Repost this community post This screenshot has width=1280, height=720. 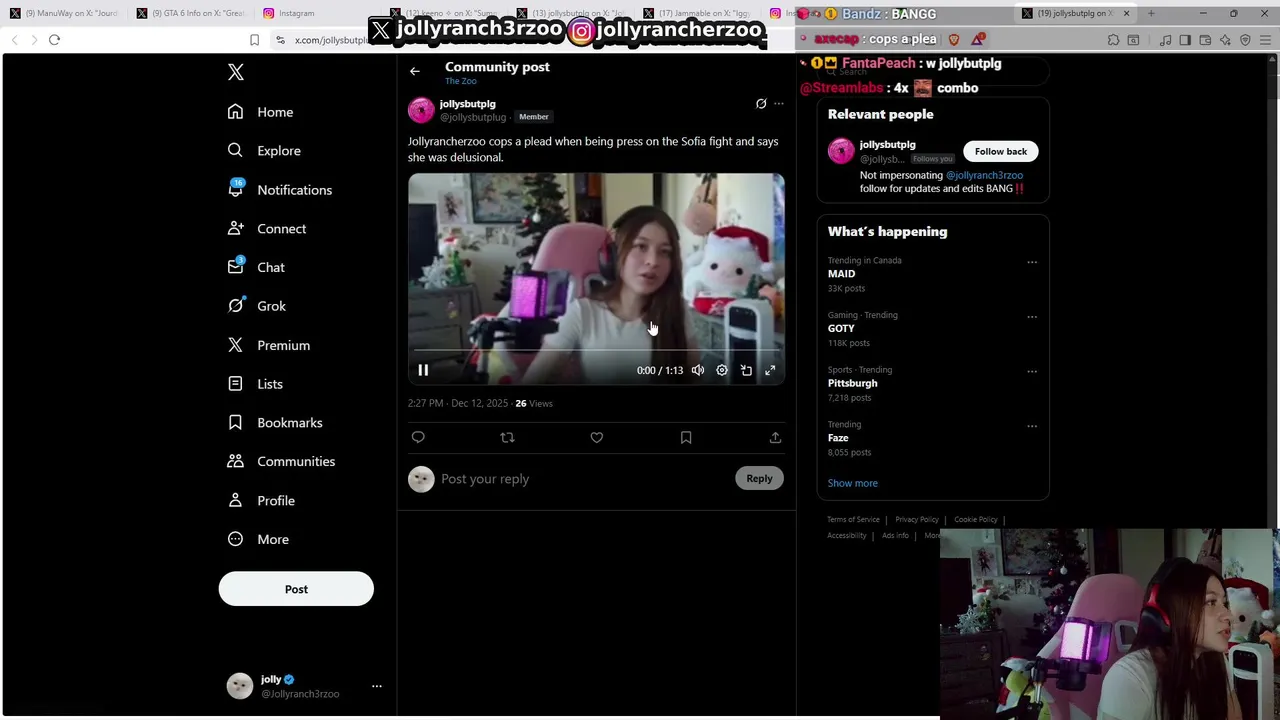pos(507,437)
